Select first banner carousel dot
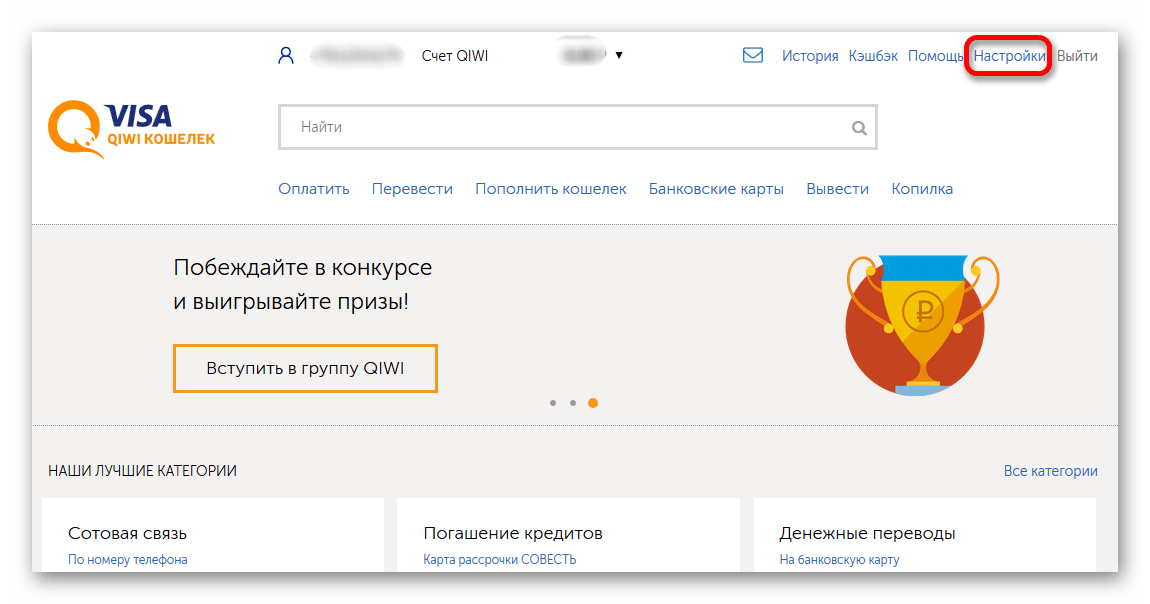 coord(553,403)
